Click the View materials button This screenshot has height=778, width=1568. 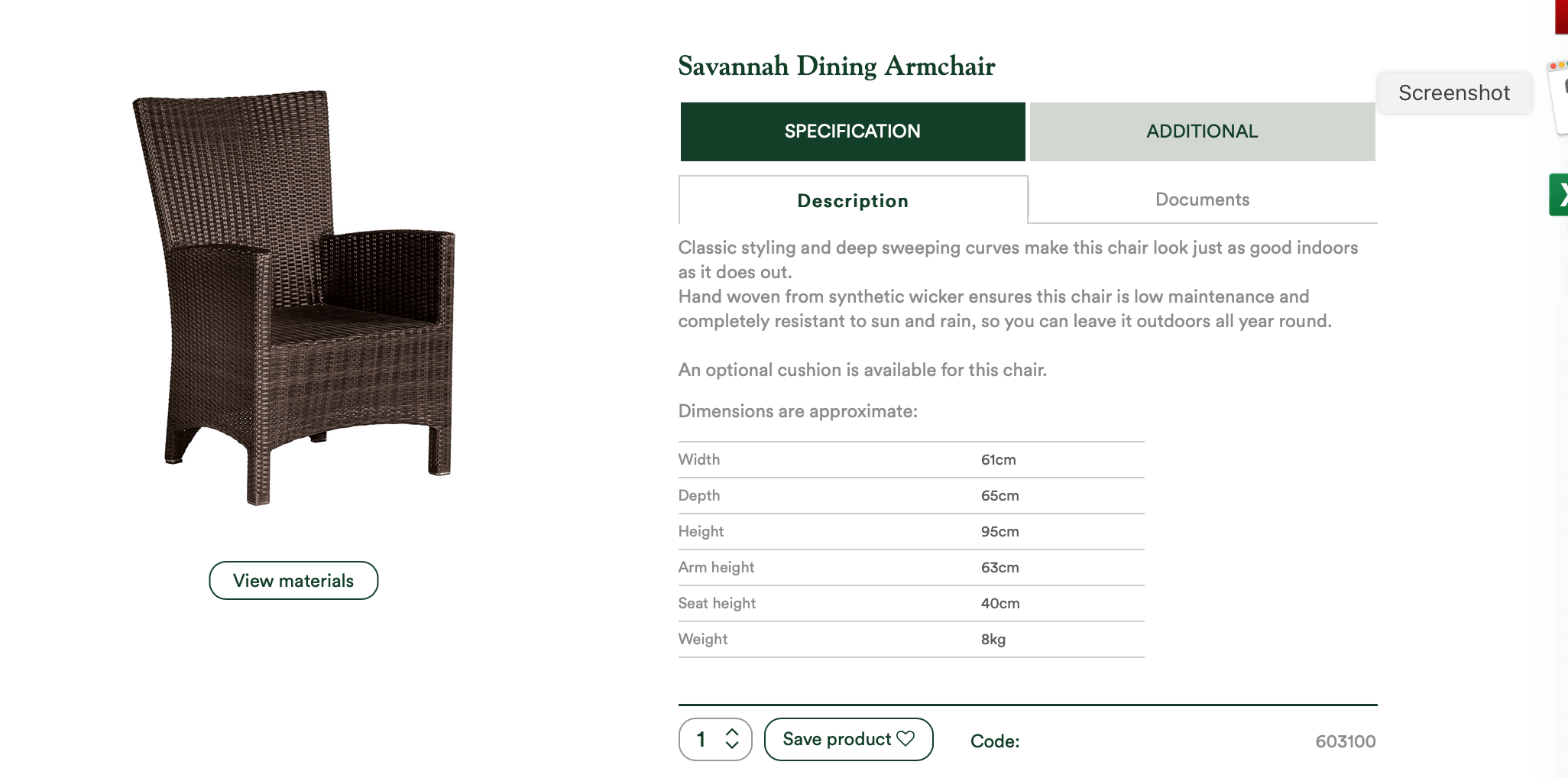click(293, 581)
